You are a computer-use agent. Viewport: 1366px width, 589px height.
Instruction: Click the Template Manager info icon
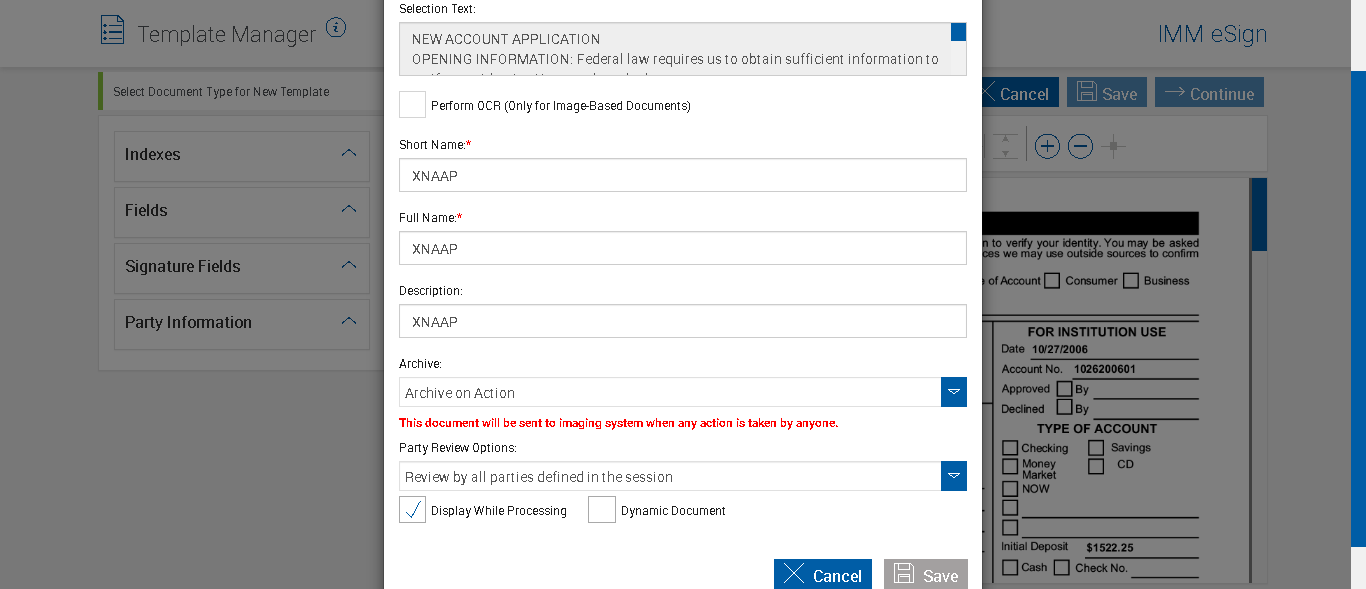(336, 28)
